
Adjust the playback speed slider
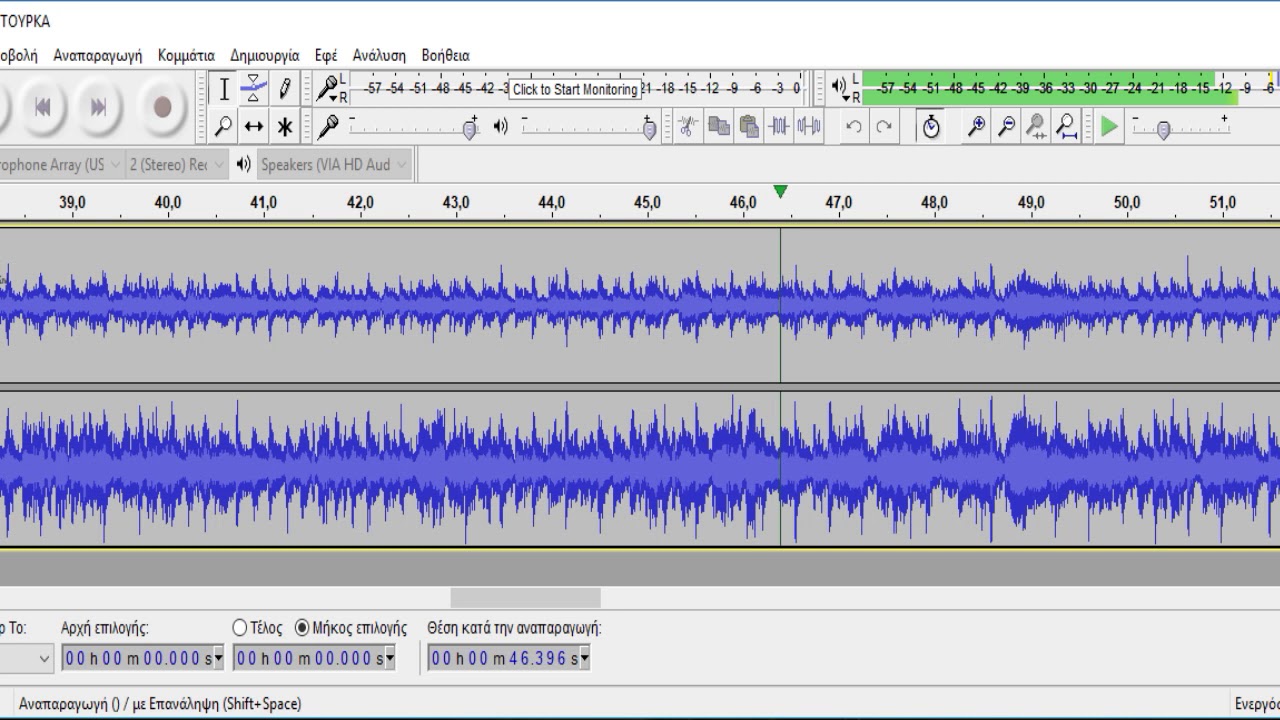pos(1163,129)
